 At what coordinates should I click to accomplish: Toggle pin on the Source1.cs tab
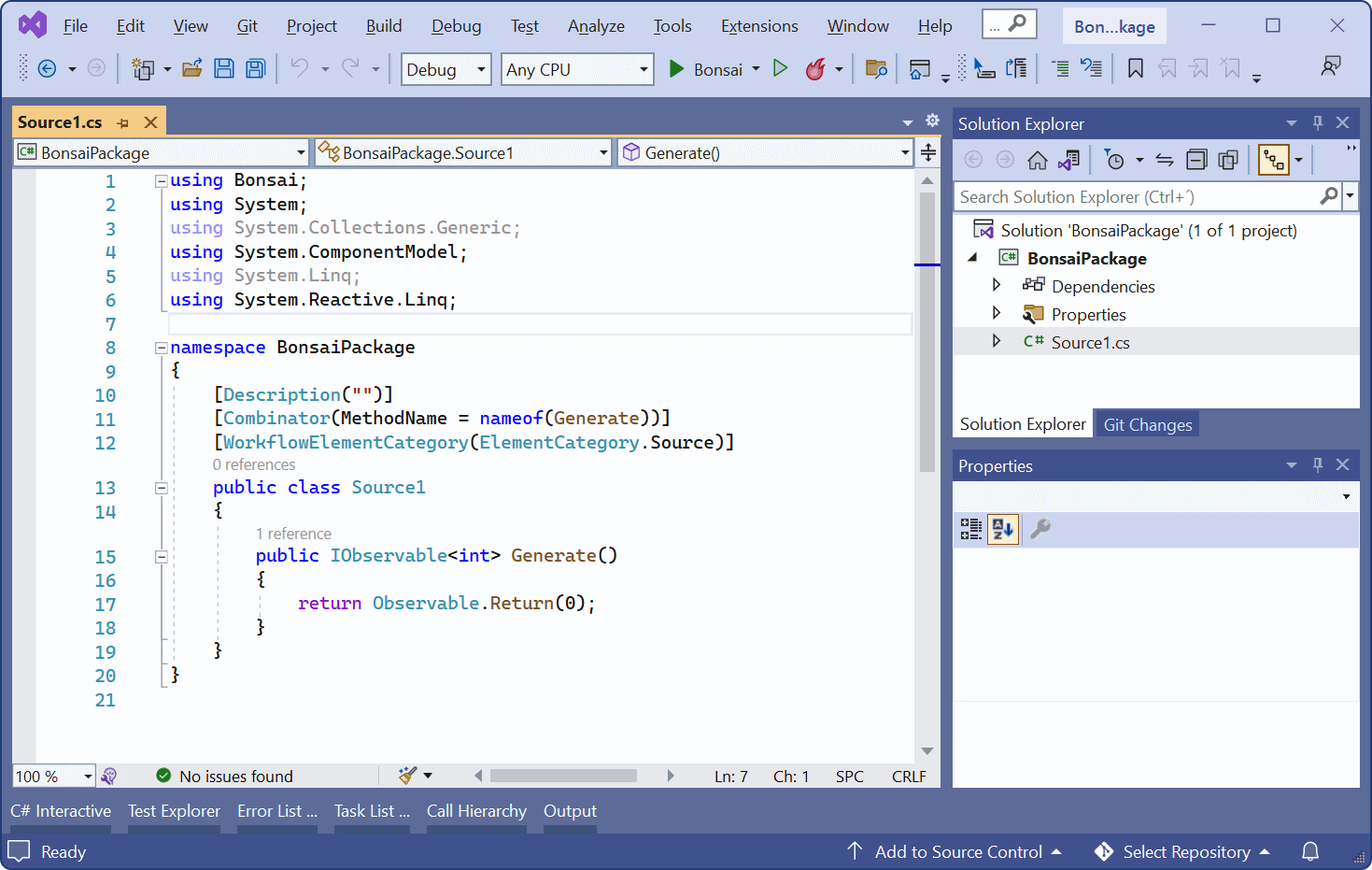pos(123,122)
